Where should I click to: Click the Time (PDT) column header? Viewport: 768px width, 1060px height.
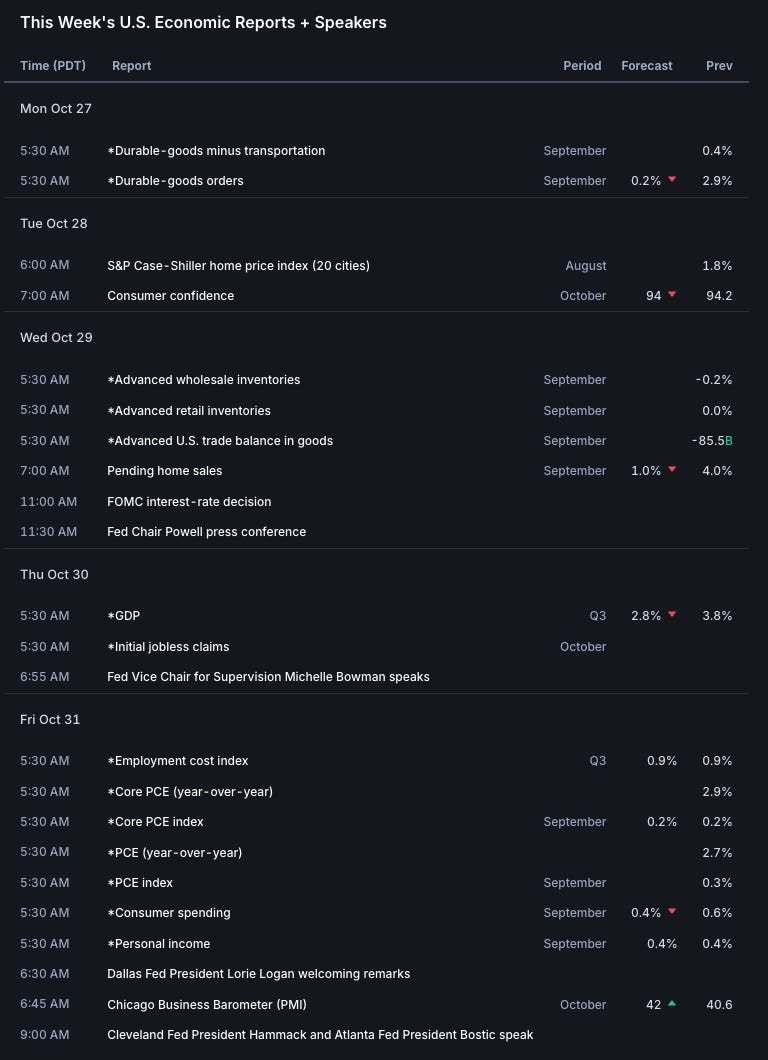(x=53, y=66)
